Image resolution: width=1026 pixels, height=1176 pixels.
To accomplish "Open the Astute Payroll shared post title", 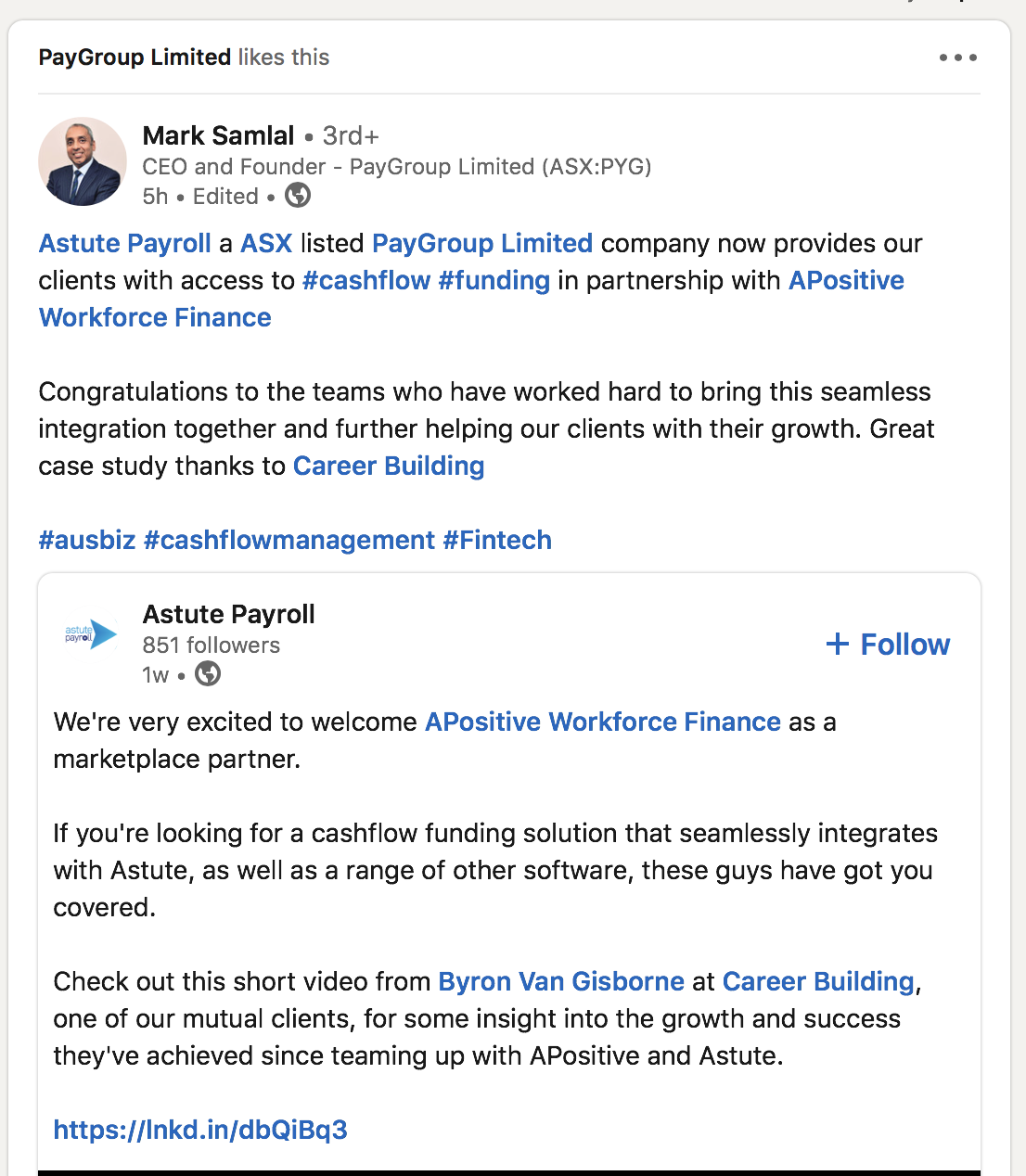I will tap(228, 614).
